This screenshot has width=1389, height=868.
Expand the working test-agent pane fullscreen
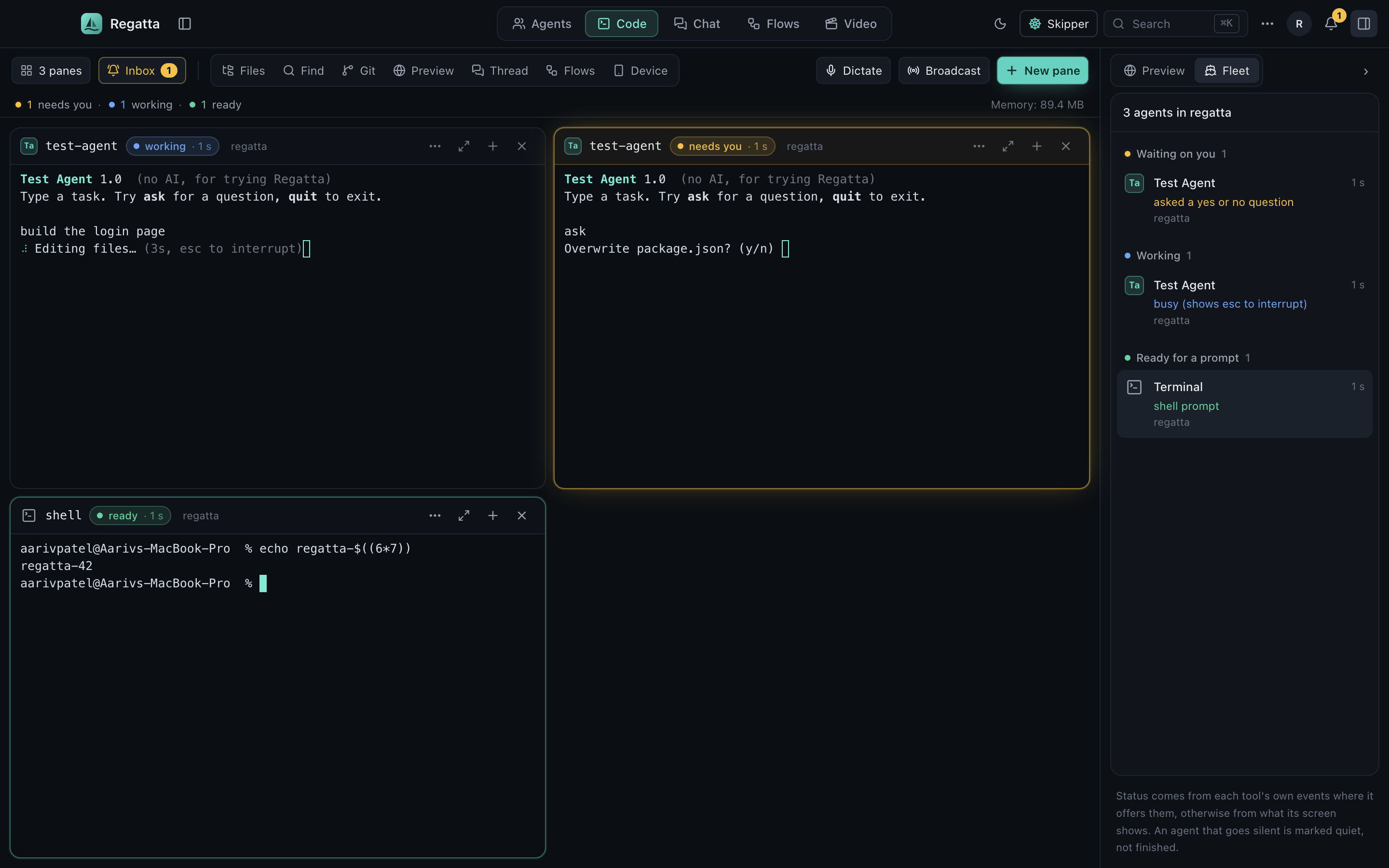point(464,147)
